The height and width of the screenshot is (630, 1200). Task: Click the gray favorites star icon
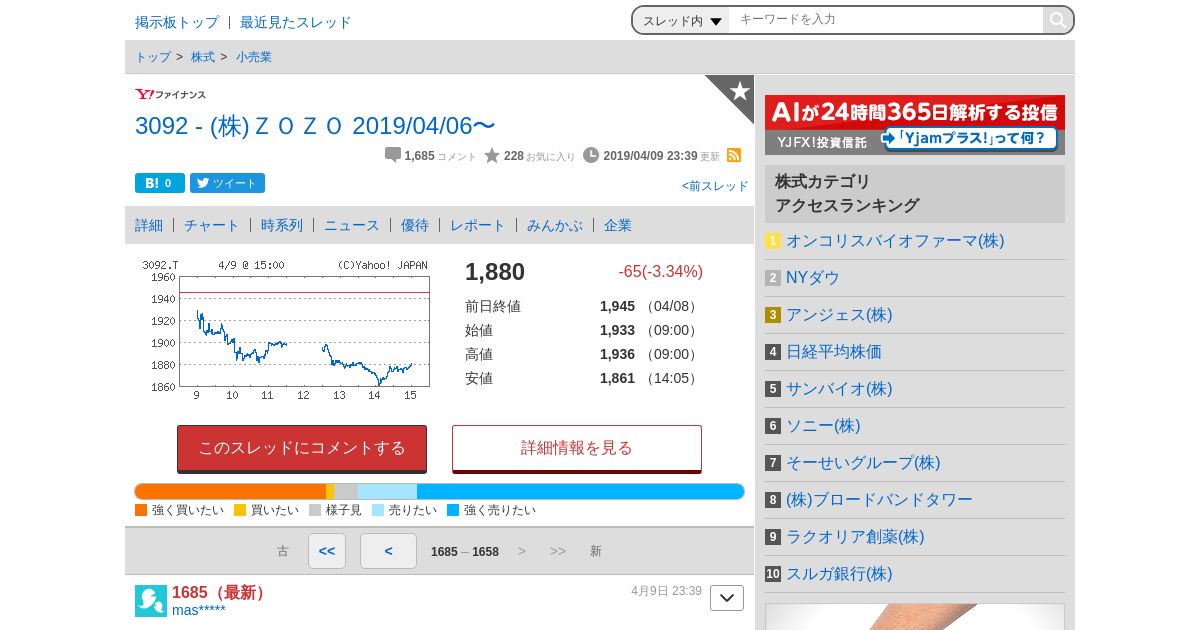click(x=492, y=155)
